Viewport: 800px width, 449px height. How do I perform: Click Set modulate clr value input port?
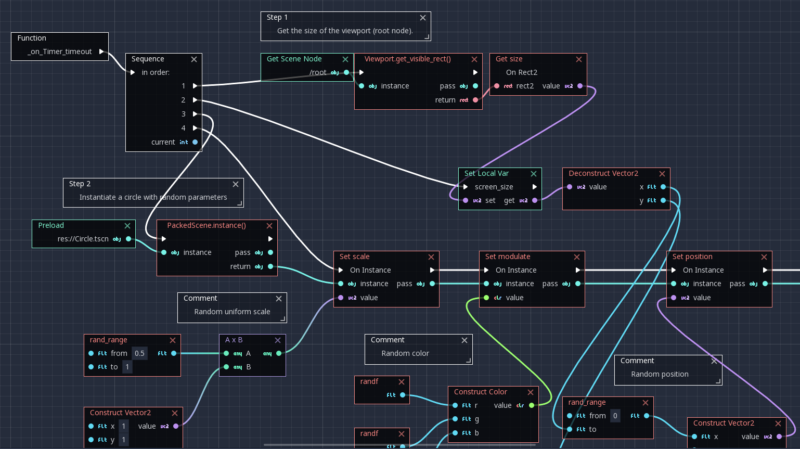486,298
